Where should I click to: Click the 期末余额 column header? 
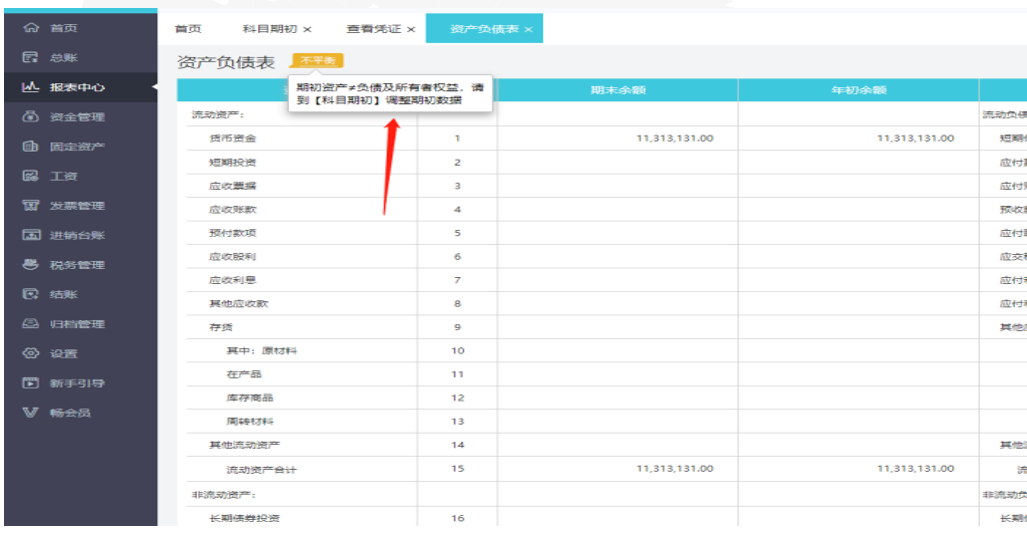618,90
